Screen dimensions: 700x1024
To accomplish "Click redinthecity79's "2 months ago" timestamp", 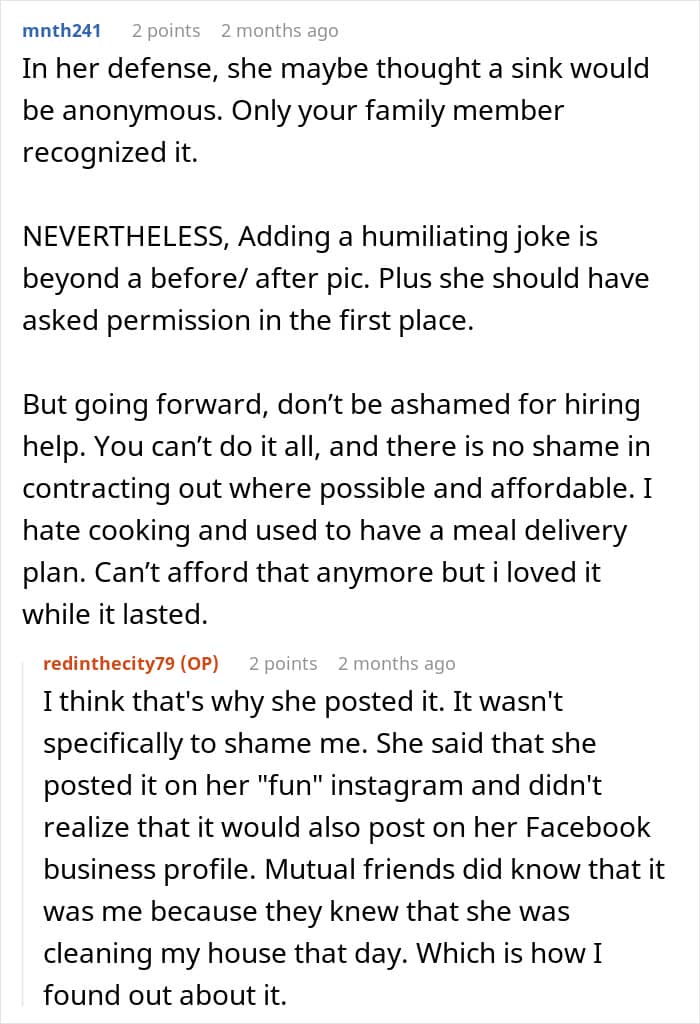I will point(396,663).
